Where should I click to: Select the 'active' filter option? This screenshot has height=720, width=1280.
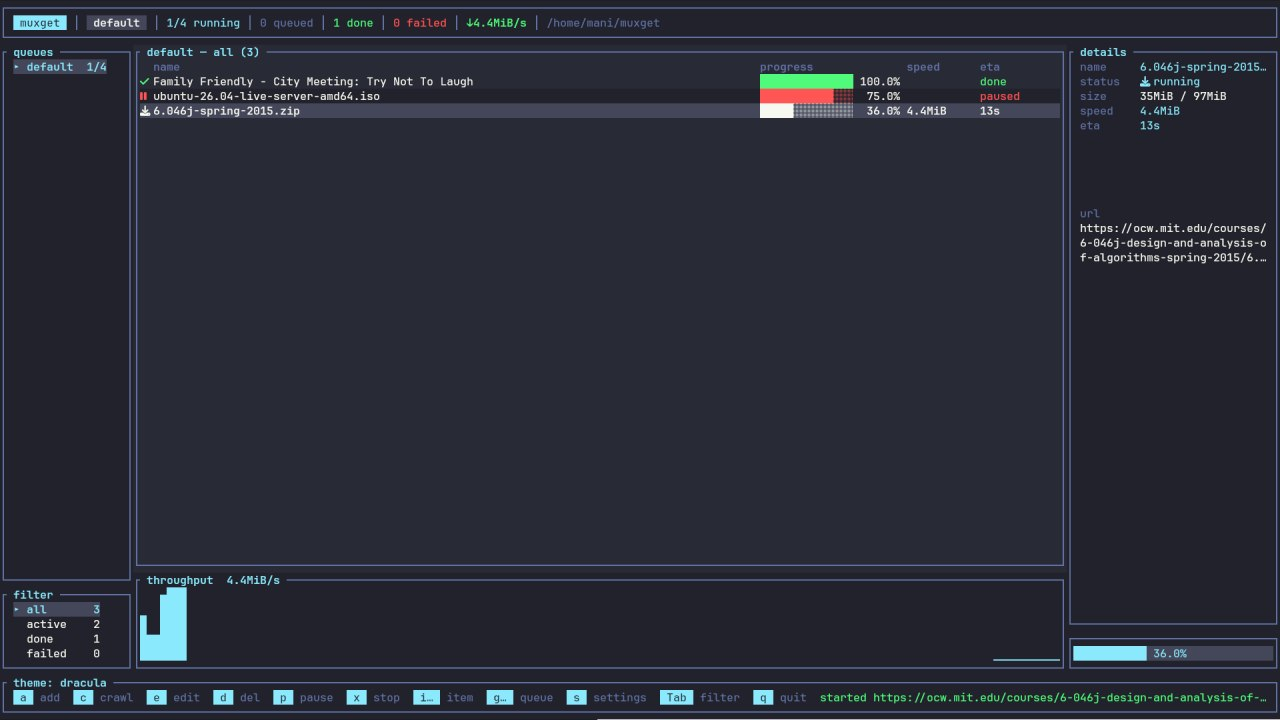(x=57, y=625)
